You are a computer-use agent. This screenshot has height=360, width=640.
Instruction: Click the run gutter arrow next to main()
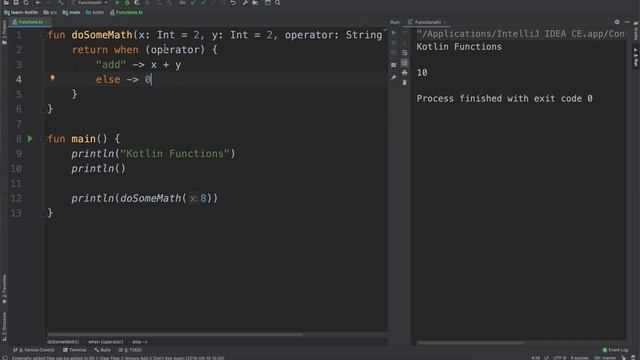[x=30, y=139]
